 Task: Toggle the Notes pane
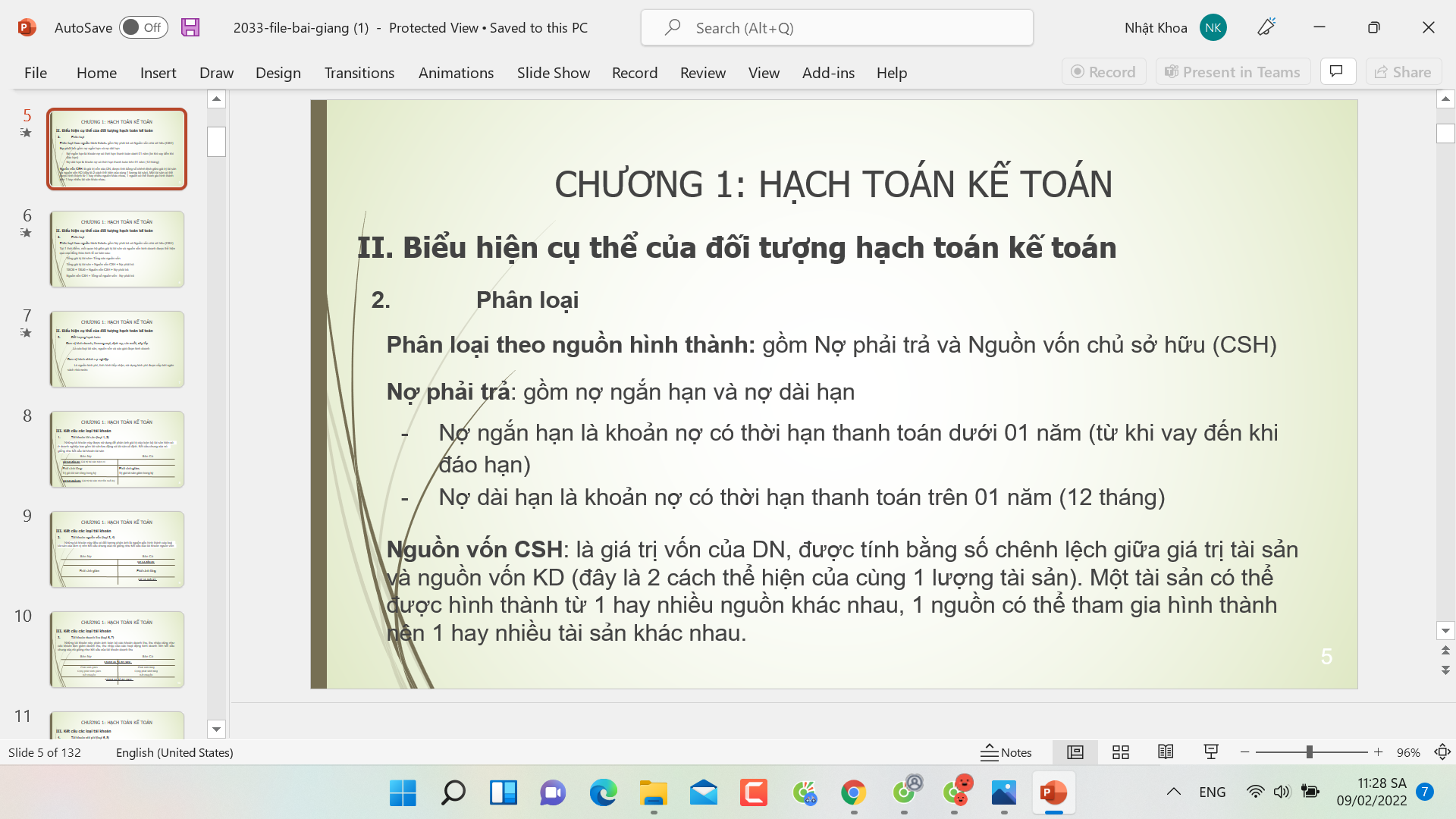[1006, 752]
